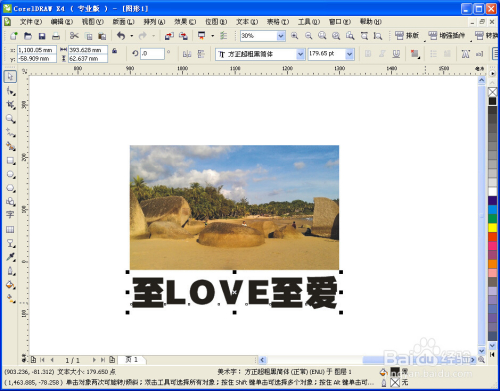Click the Zoom In magnifier icon

click(295, 36)
